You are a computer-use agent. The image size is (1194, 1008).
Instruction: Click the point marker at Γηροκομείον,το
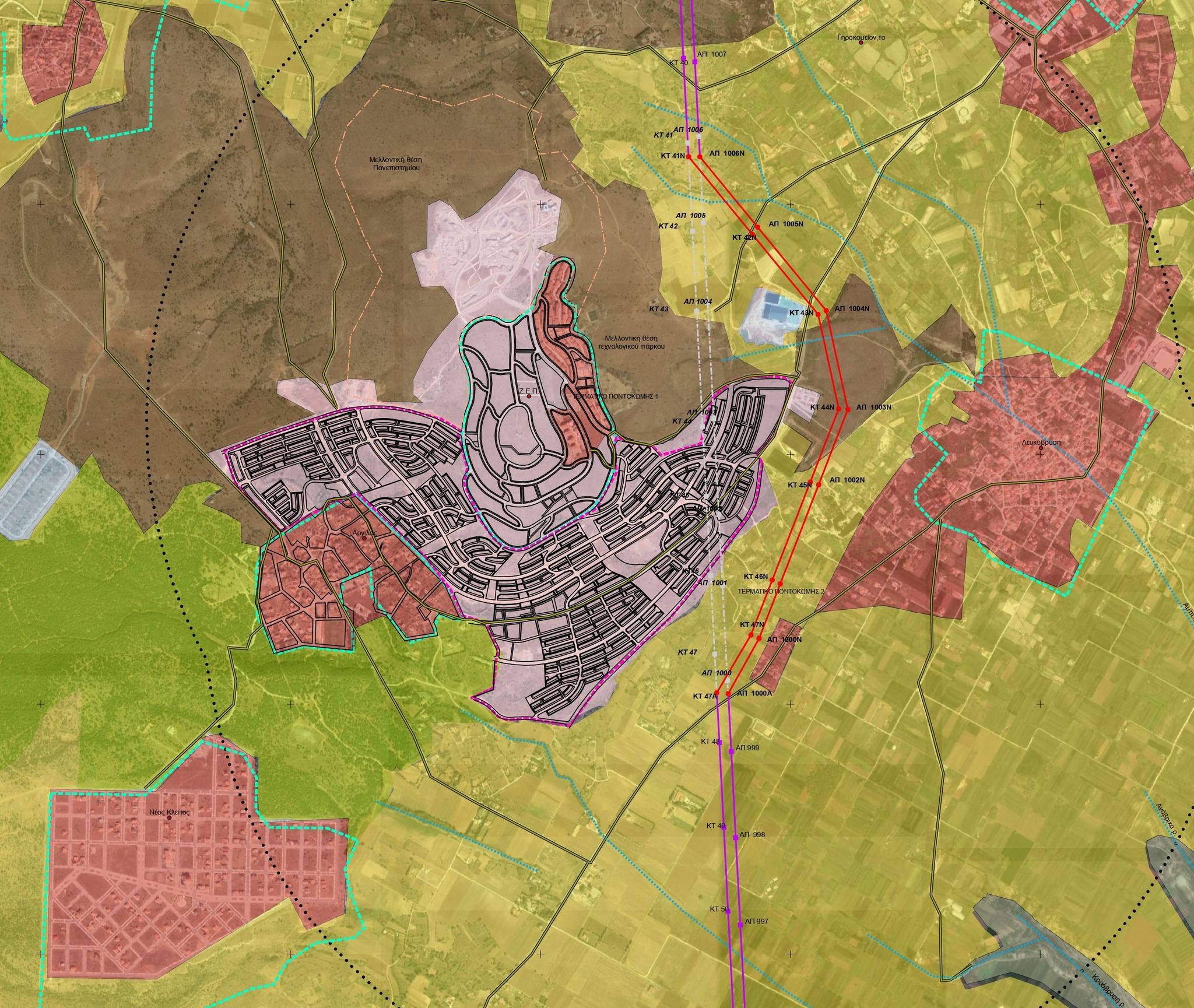[x=861, y=43]
